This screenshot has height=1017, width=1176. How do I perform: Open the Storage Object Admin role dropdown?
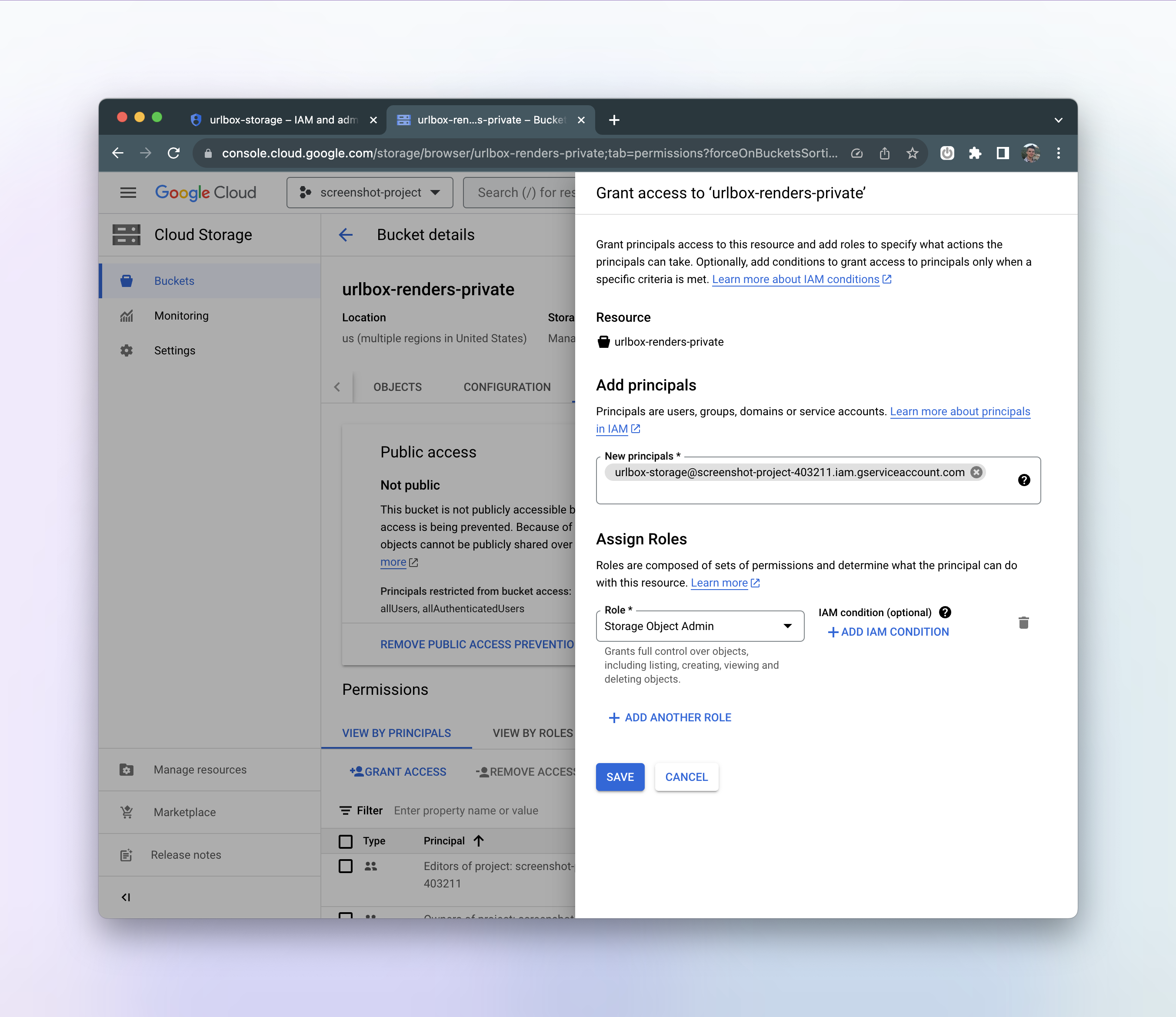click(699, 626)
